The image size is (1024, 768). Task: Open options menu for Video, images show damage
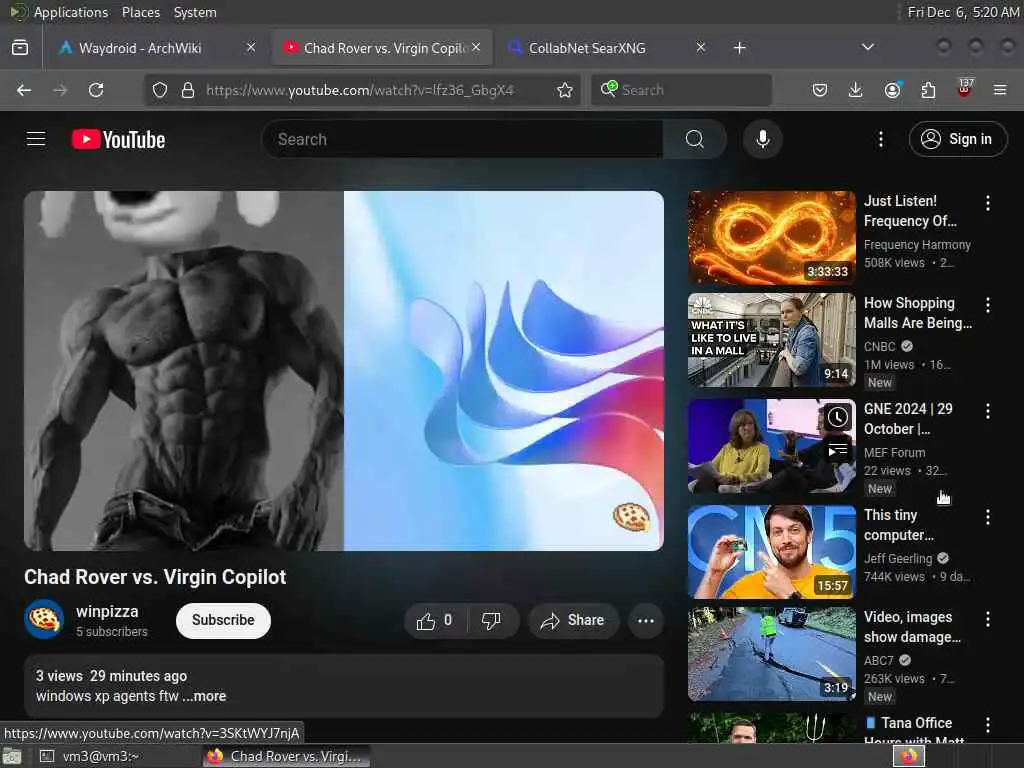point(987,618)
